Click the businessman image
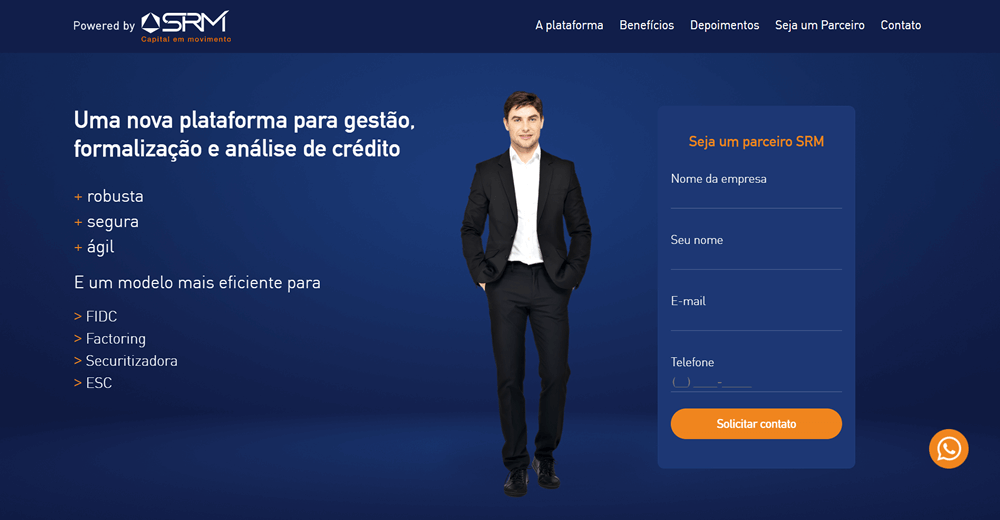 tap(526, 293)
